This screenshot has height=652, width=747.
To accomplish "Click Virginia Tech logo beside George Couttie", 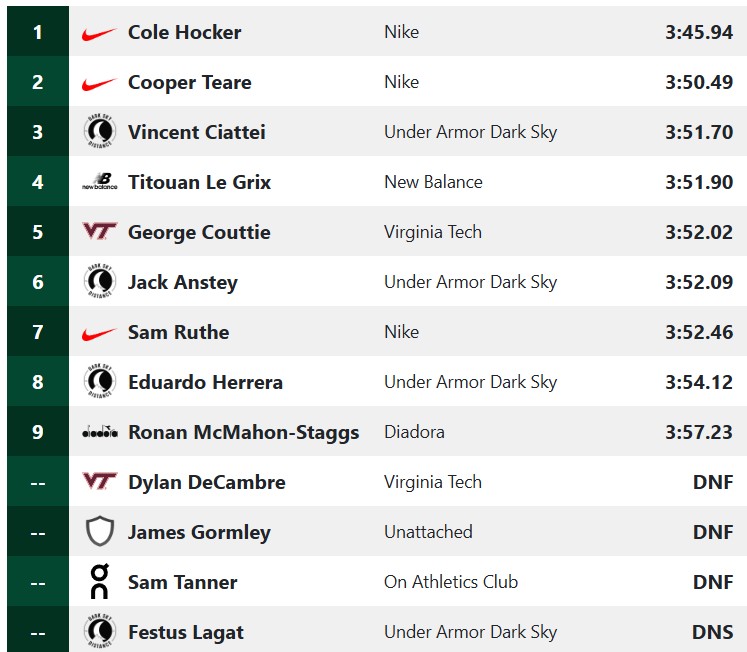I will tap(99, 232).
